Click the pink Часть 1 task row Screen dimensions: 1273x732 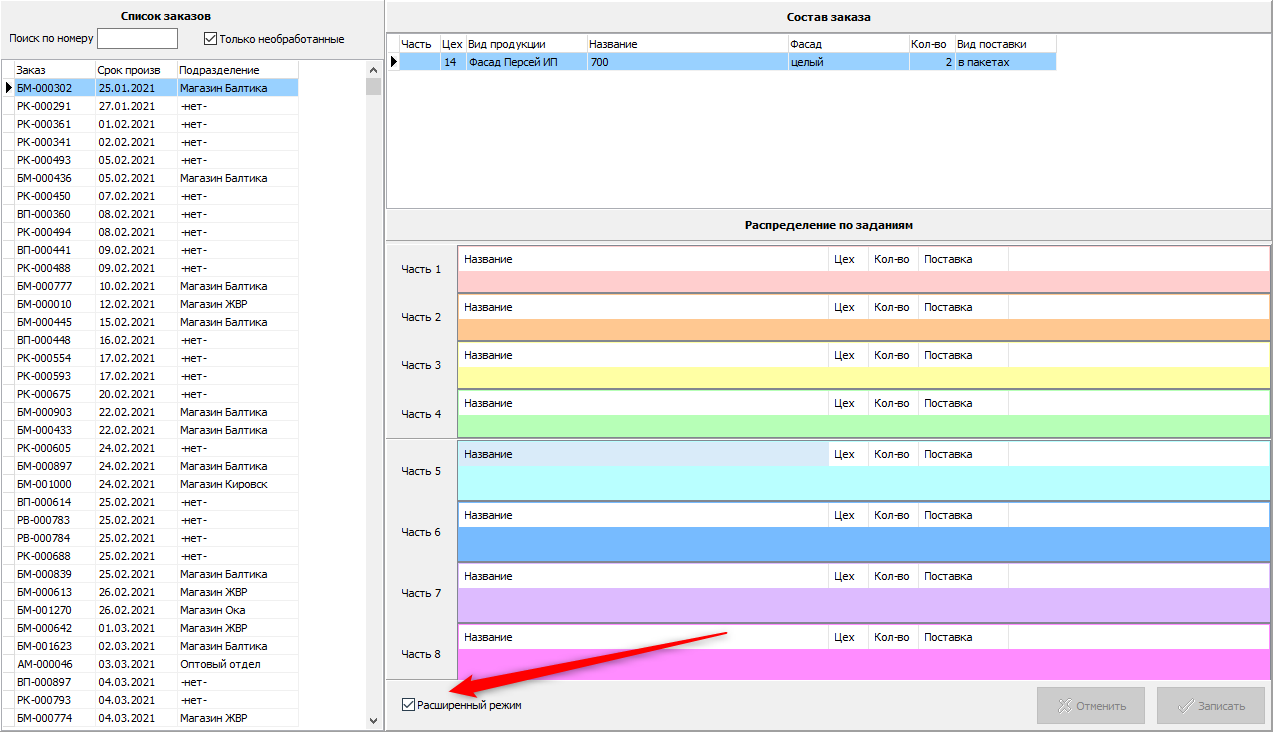862,282
